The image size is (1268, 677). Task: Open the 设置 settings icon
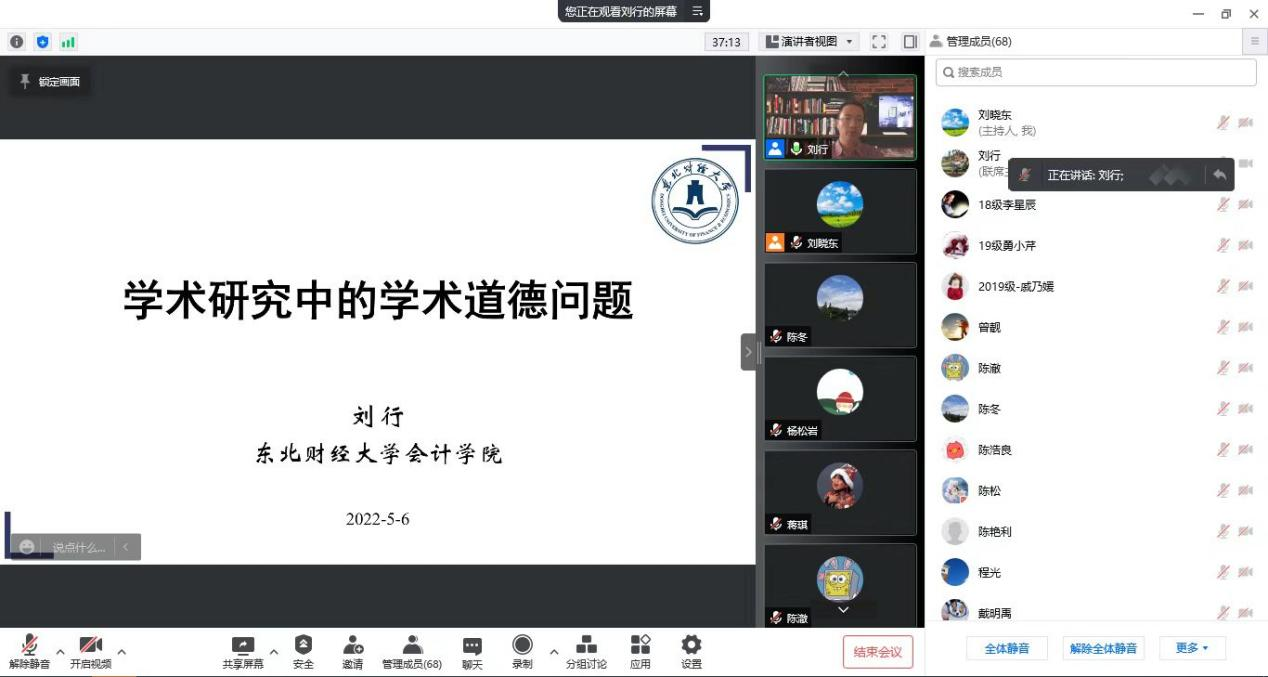coord(691,651)
